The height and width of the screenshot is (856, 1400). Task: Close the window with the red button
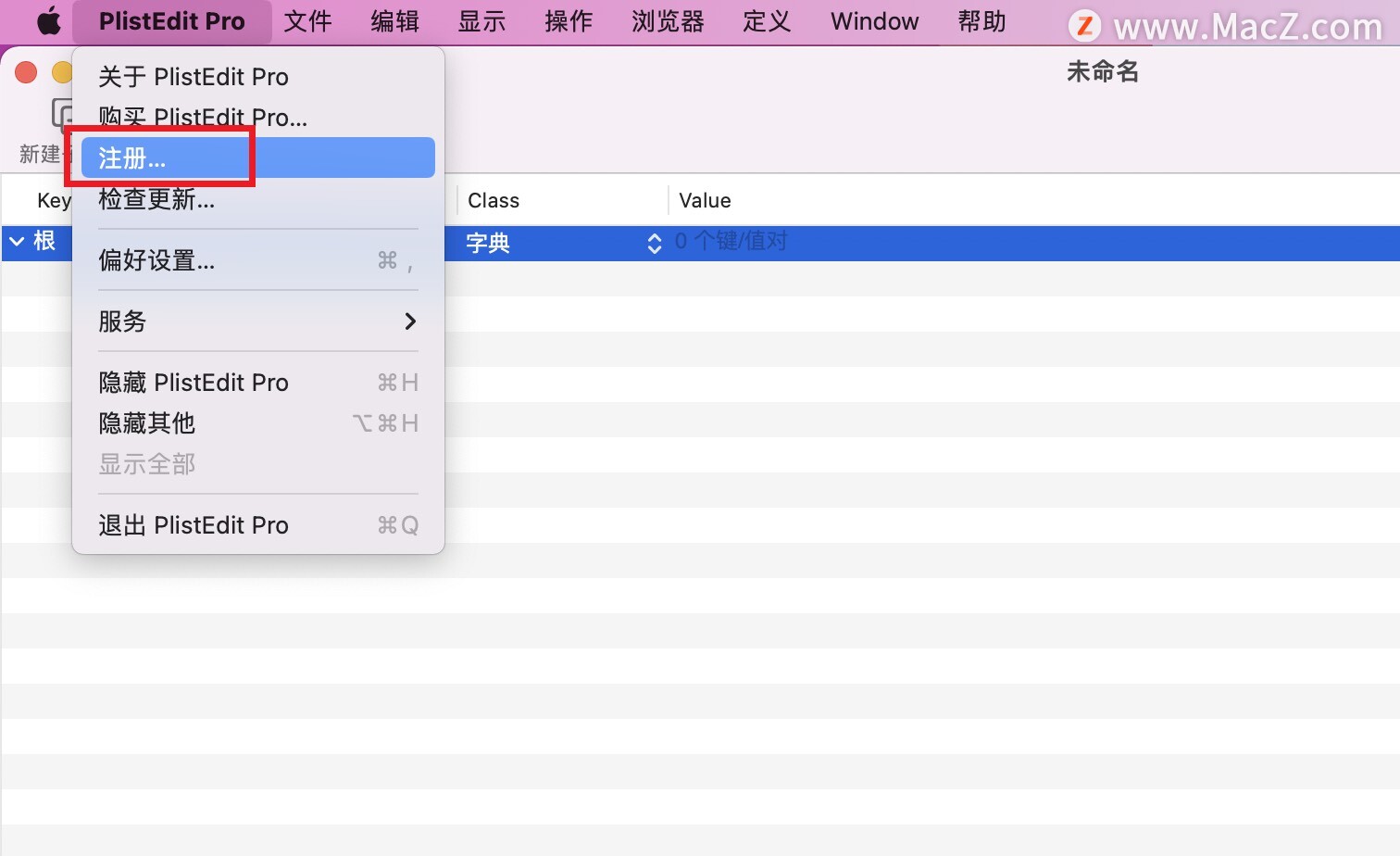pyautogui.click(x=26, y=72)
